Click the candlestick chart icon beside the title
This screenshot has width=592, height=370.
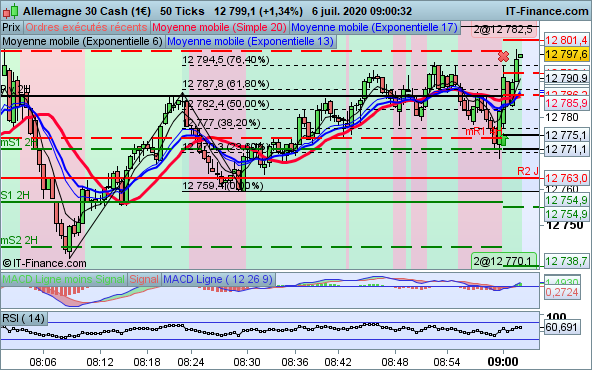coord(11,11)
